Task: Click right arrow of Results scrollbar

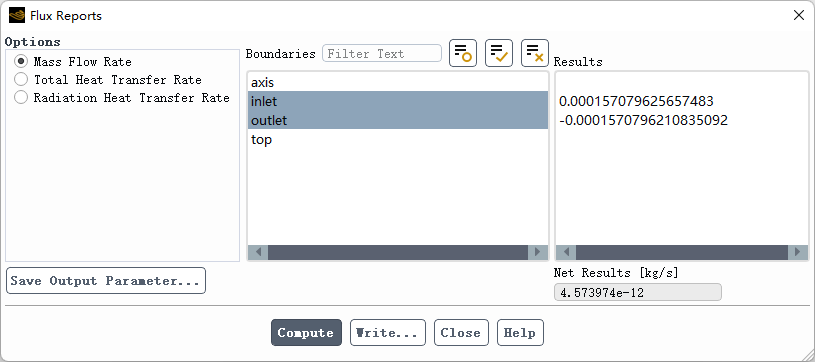Action: pyautogui.click(x=798, y=253)
